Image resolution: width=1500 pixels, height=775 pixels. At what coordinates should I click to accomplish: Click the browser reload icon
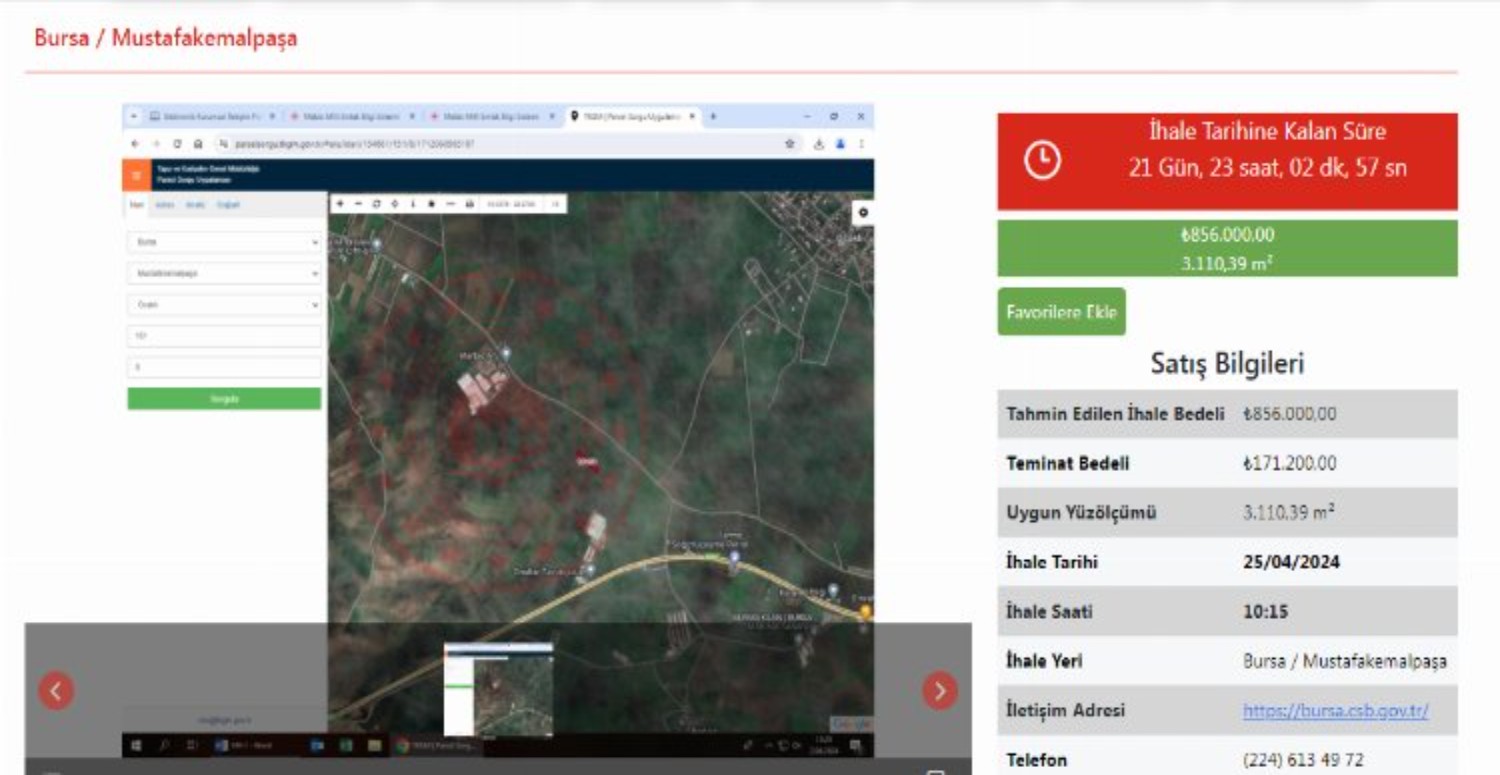pyautogui.click(x=177, y=144)
